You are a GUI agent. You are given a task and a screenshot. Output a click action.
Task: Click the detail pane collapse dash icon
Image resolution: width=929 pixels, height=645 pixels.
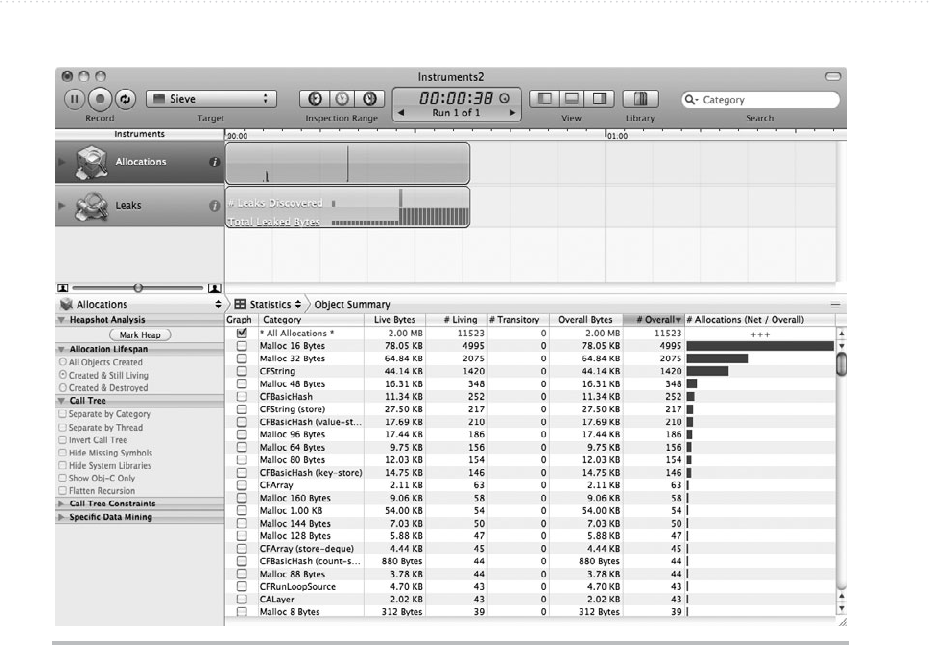click(x=835, y=304)
